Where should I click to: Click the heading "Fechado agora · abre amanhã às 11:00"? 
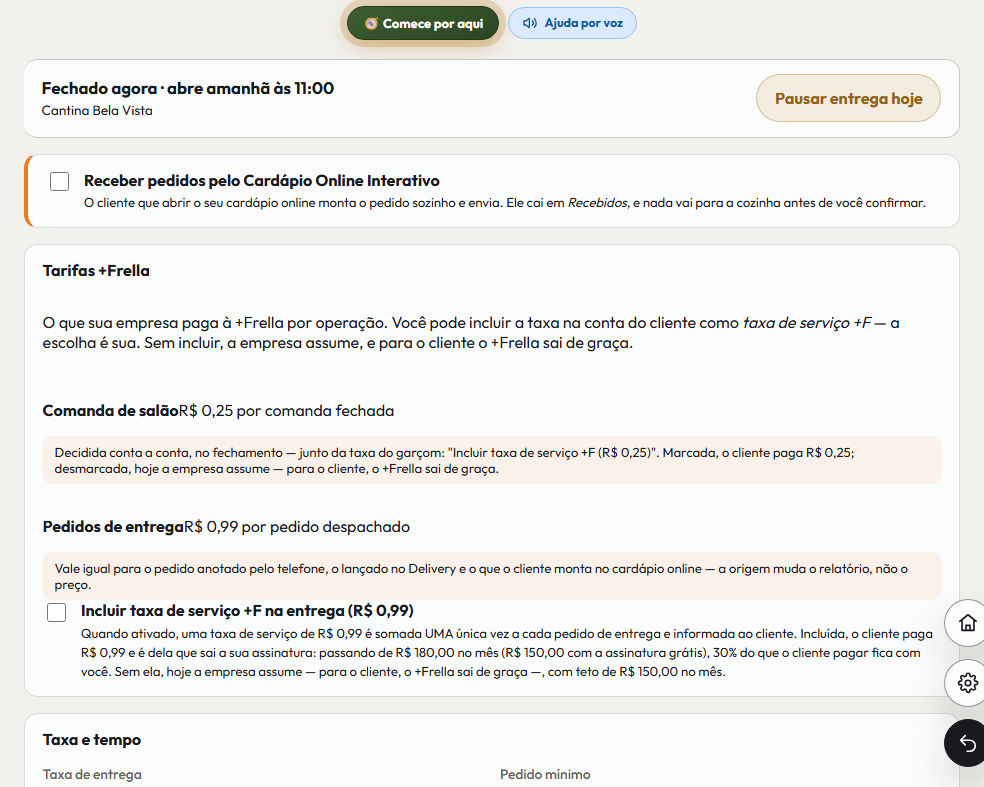point(188,88)
